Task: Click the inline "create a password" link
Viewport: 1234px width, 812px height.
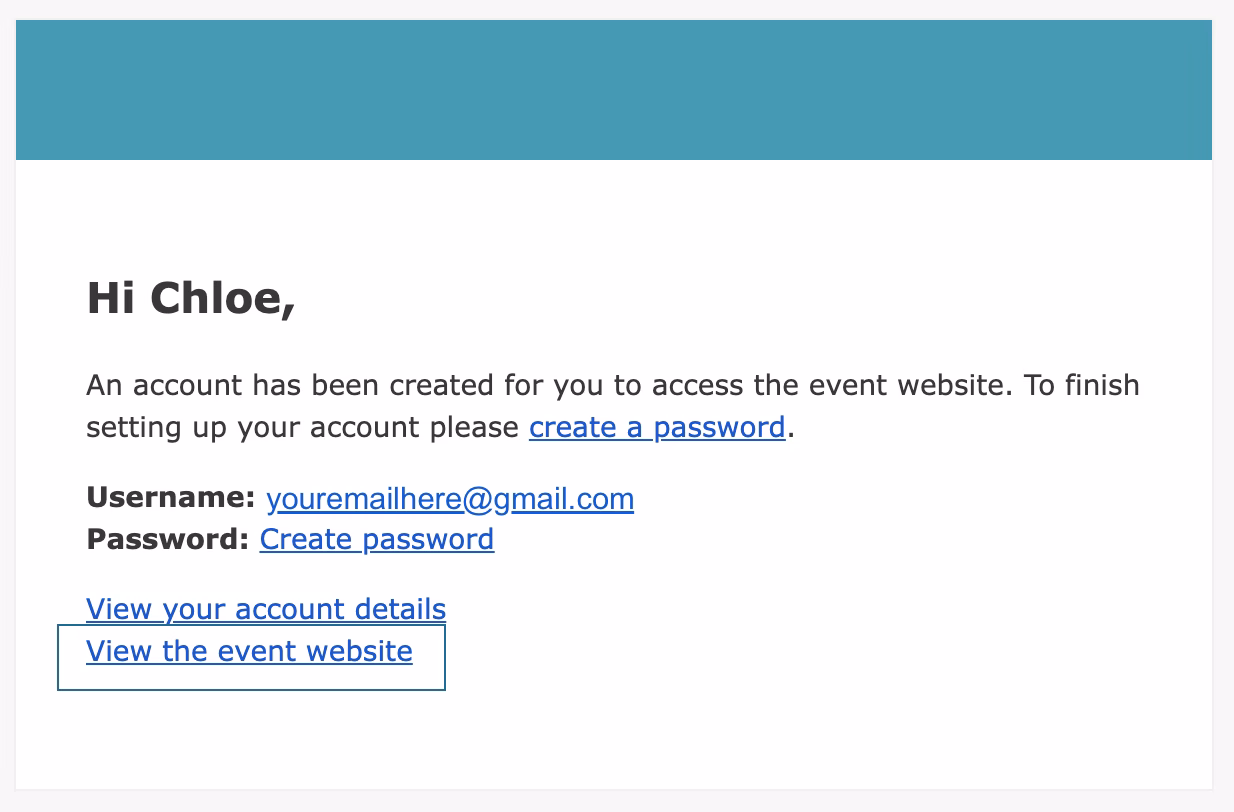Action: click(x=656, y=428)
